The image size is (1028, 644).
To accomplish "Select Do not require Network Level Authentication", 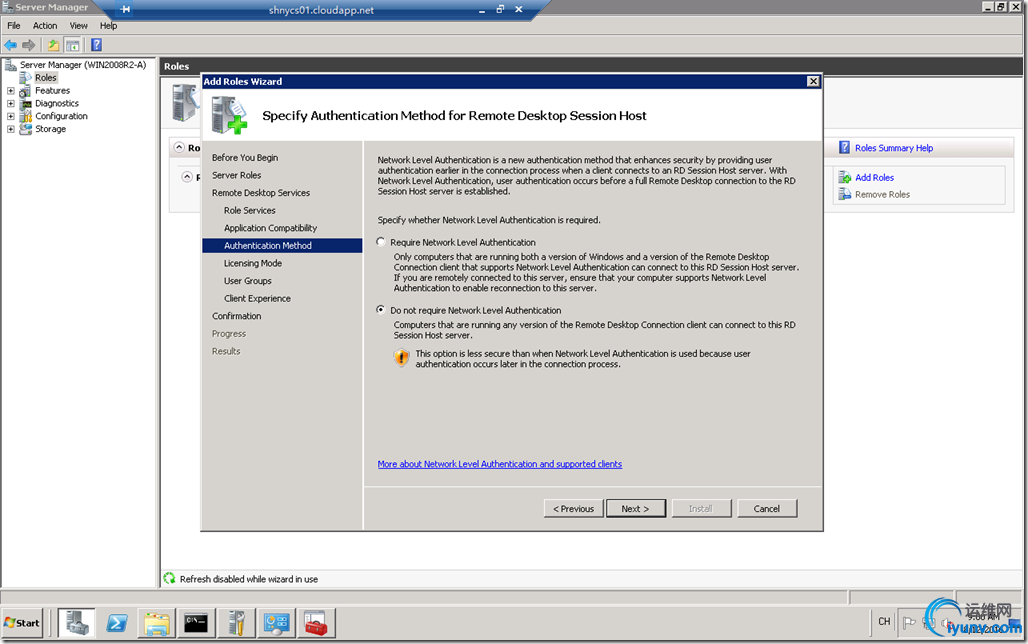I will click(x=381, y=310).
